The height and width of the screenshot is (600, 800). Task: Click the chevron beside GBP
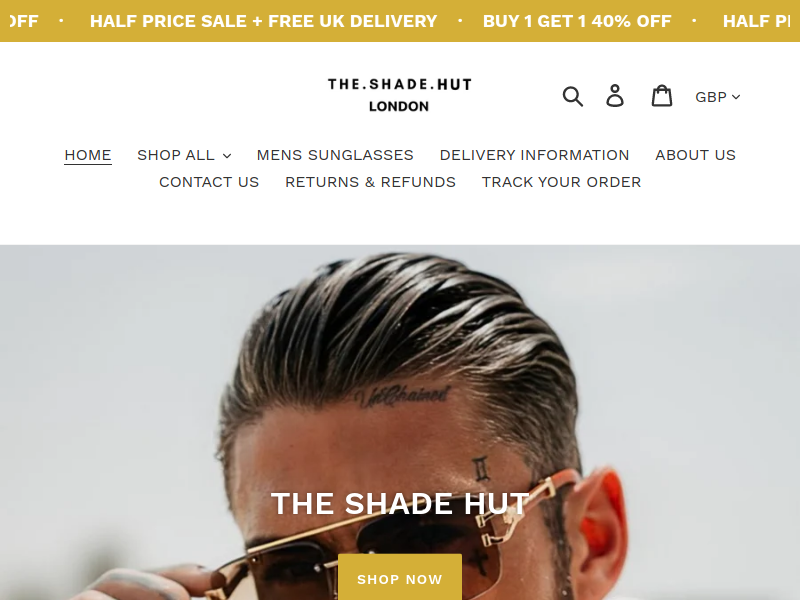tap(736, 97)
